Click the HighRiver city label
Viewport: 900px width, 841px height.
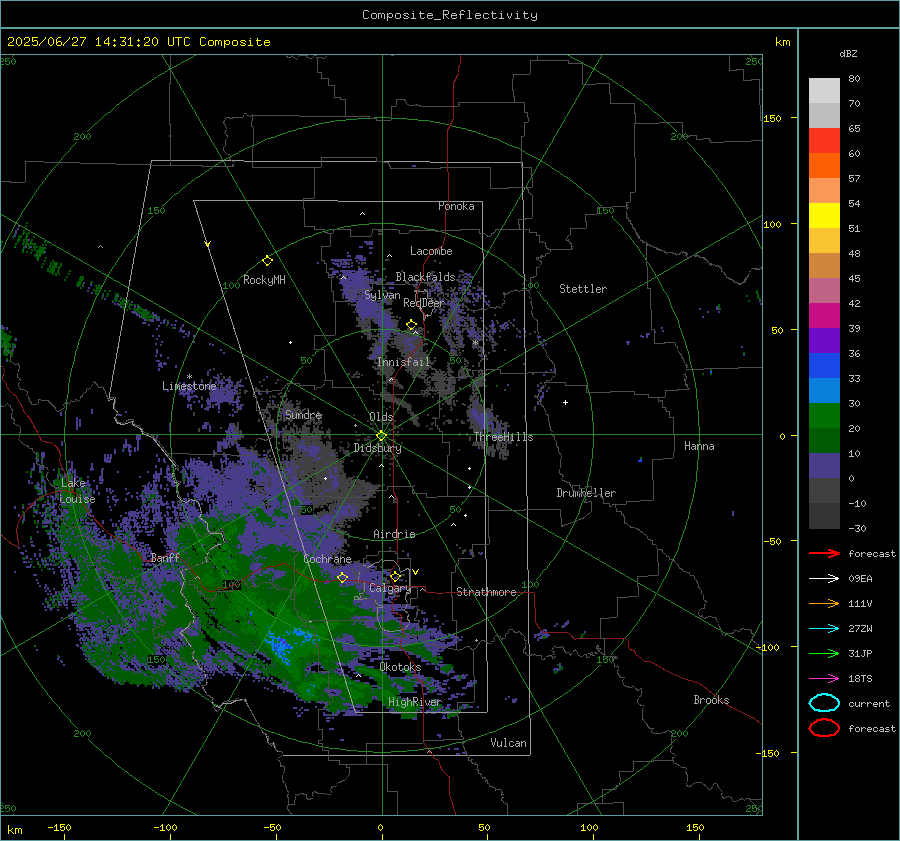coord(414,702)
